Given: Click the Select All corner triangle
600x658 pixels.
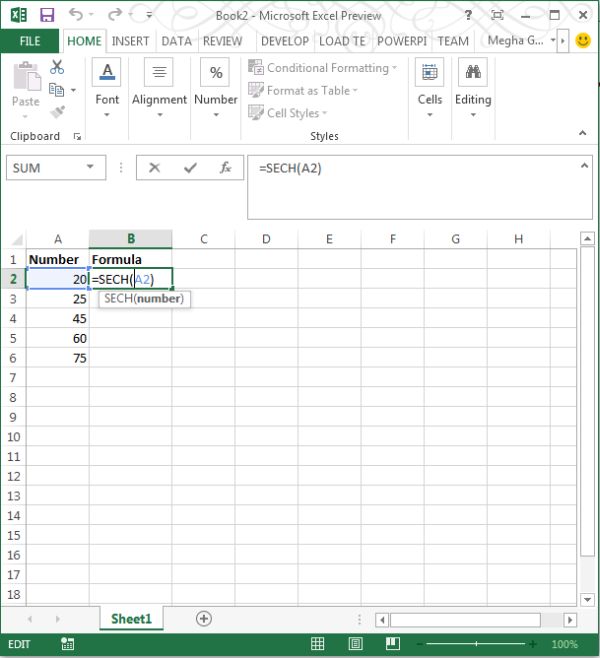Looking at the screenshot, I should click(17, 240).
